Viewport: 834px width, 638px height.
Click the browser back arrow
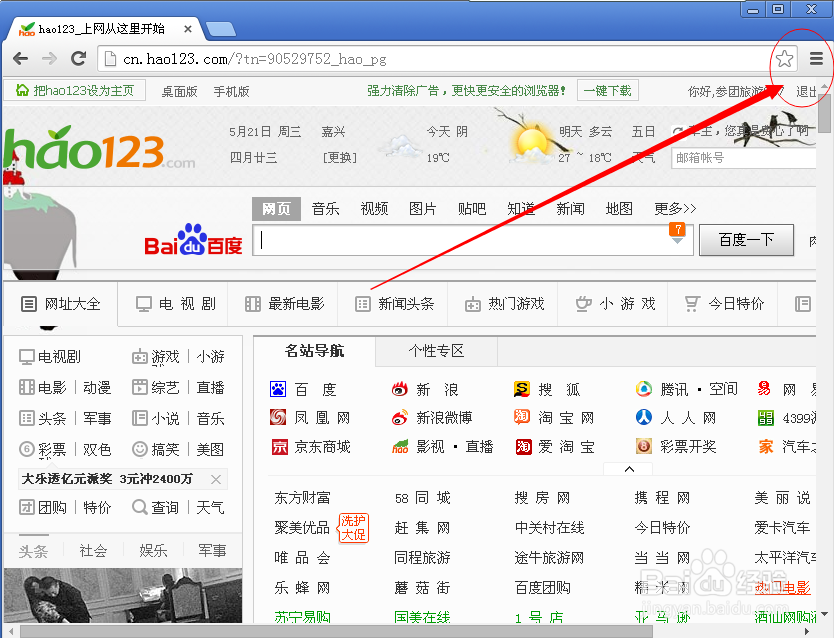click(x=21, y=58)
